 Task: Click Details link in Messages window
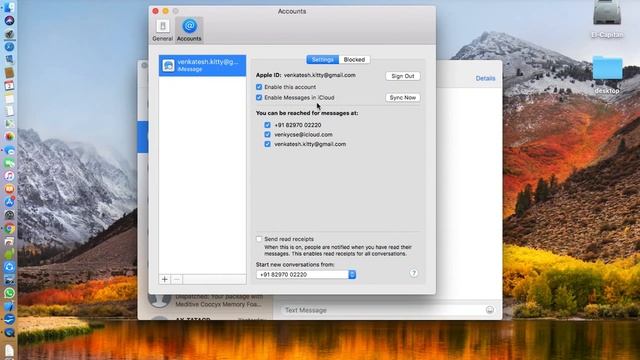(x=485, y=78)
